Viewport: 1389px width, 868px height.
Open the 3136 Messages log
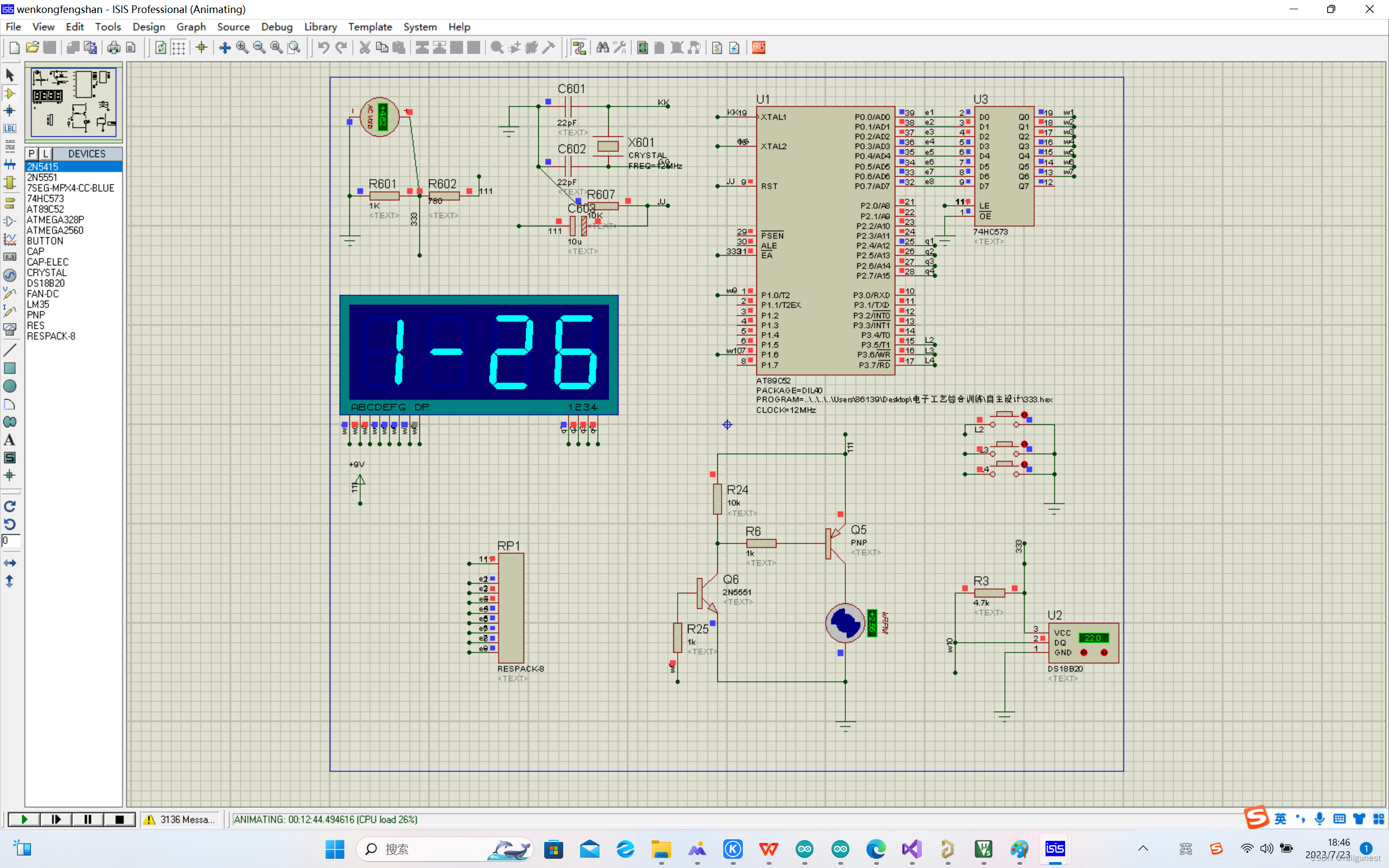pos(180,819)
